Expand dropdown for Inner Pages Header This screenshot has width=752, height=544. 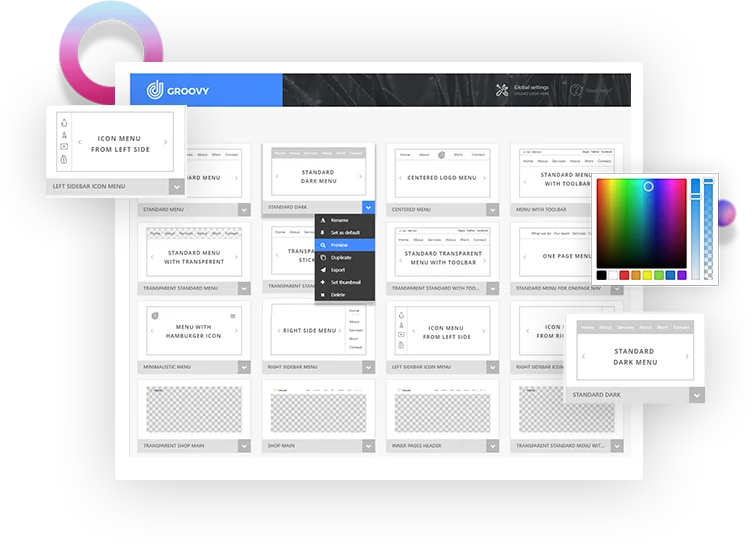point(493,446)
